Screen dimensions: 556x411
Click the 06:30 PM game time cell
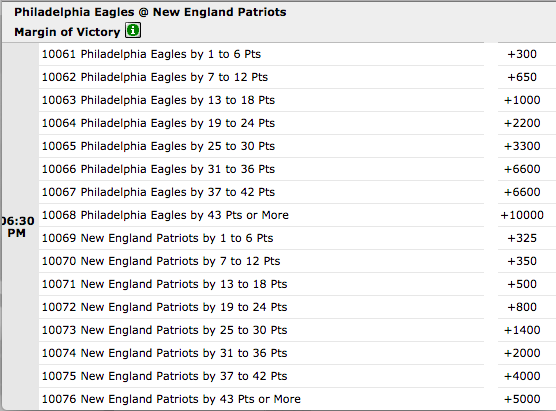pyautogui.click(x=18, y=227)
